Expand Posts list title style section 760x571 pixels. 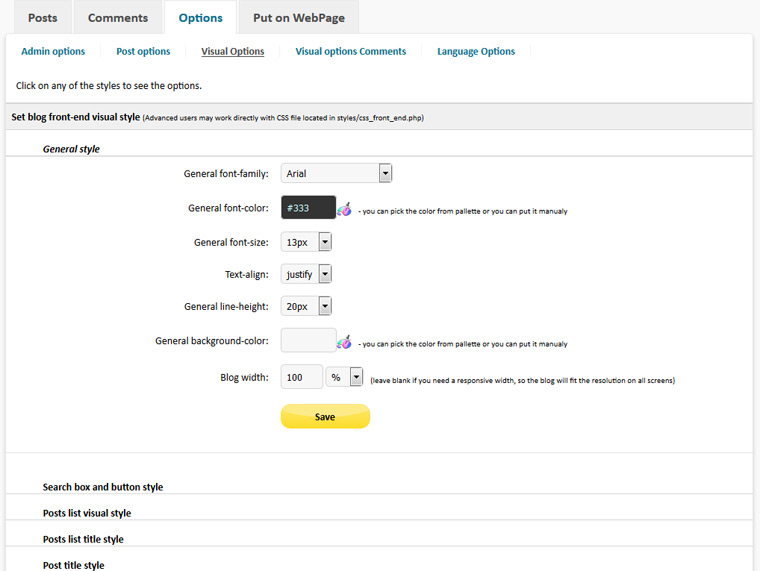pyautogui.click(x=83, y=539)
